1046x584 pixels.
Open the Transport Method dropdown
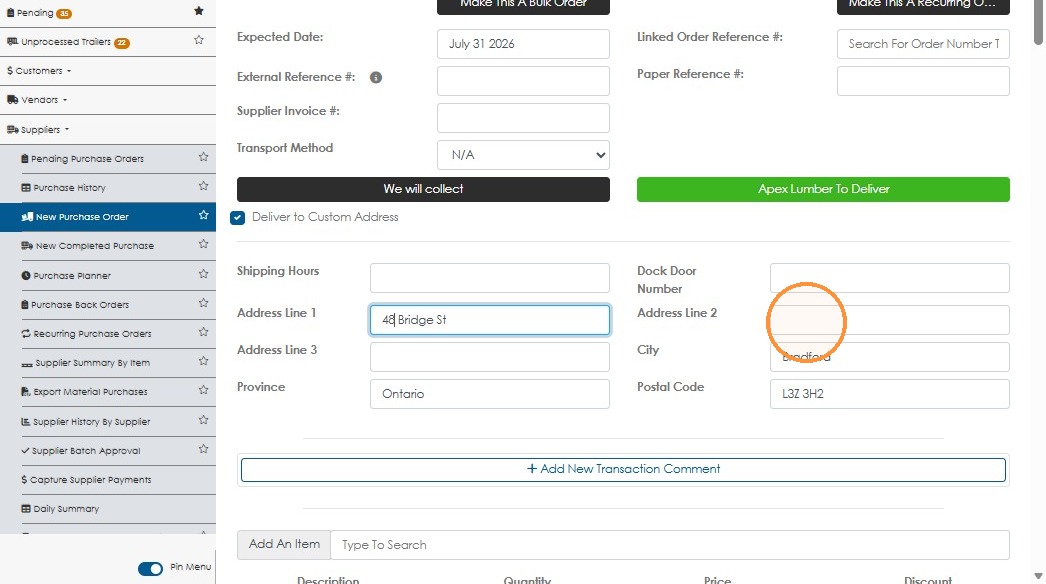tap(523, 155)
